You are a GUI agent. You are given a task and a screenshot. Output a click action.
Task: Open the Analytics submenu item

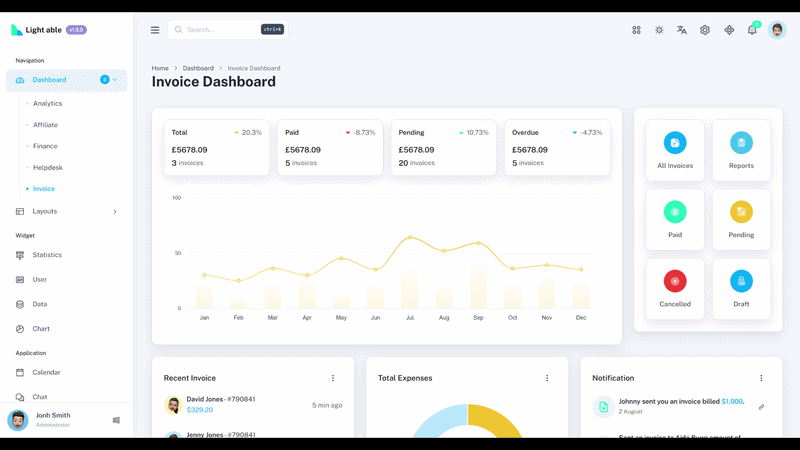point(47,104)
